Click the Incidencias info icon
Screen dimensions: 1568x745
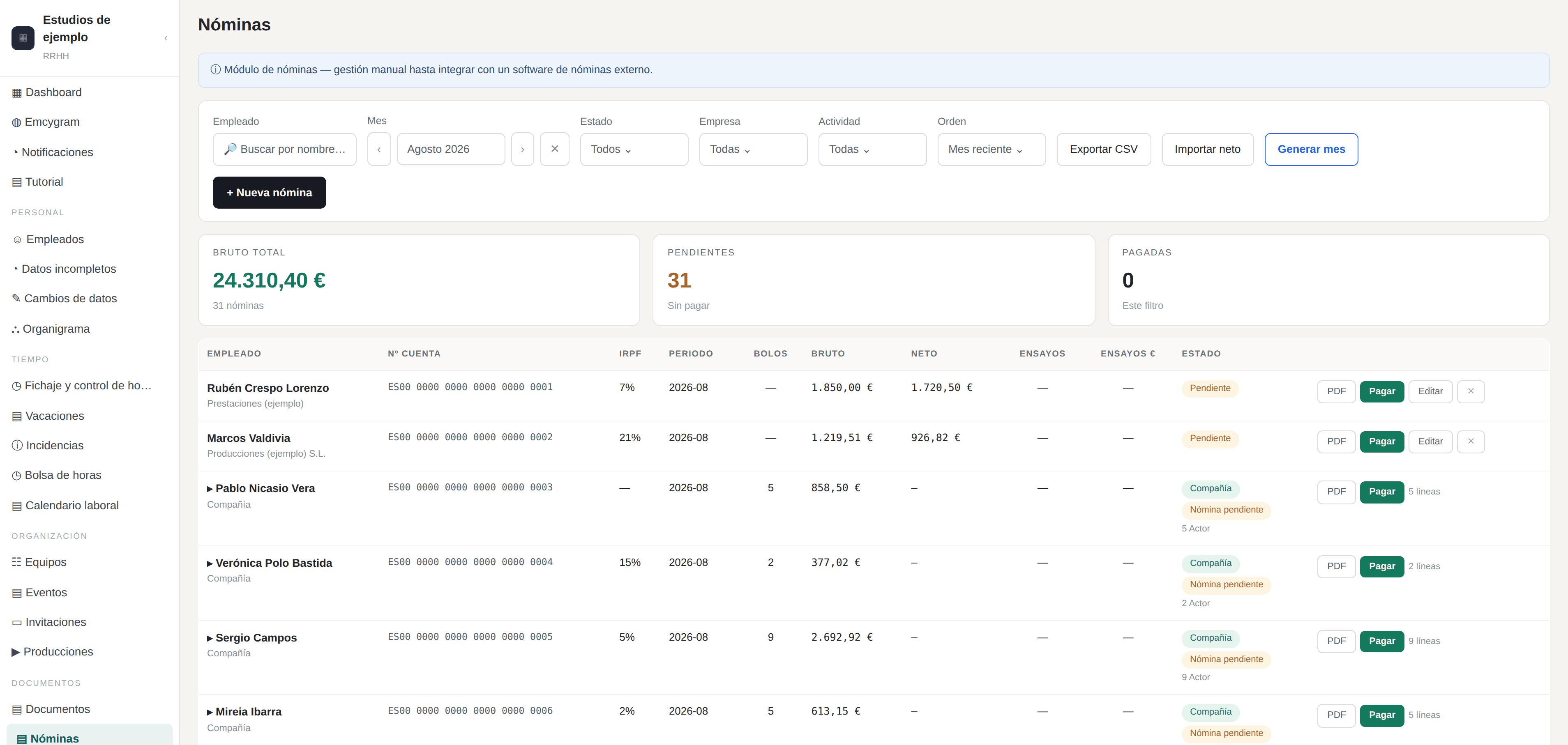point(17,445)
